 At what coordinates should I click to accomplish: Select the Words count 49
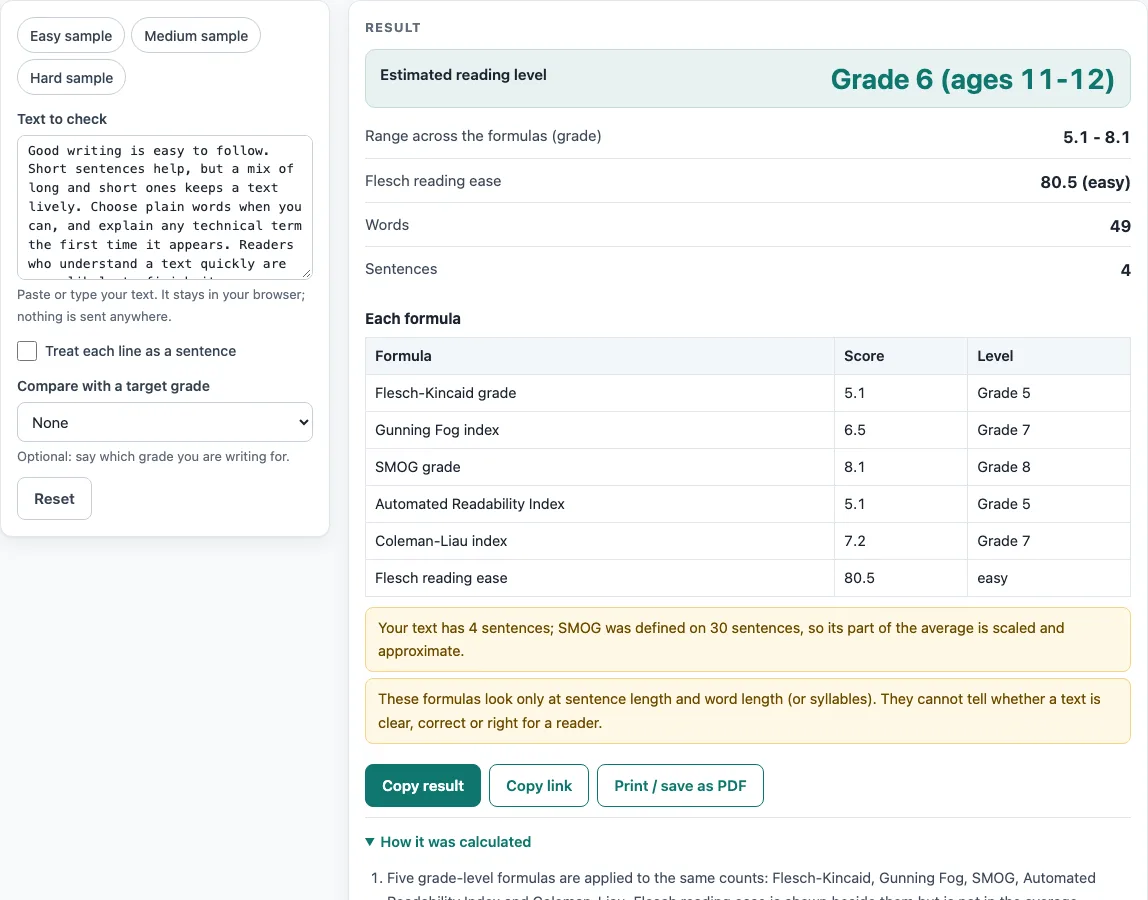(x=1120, y=226)
